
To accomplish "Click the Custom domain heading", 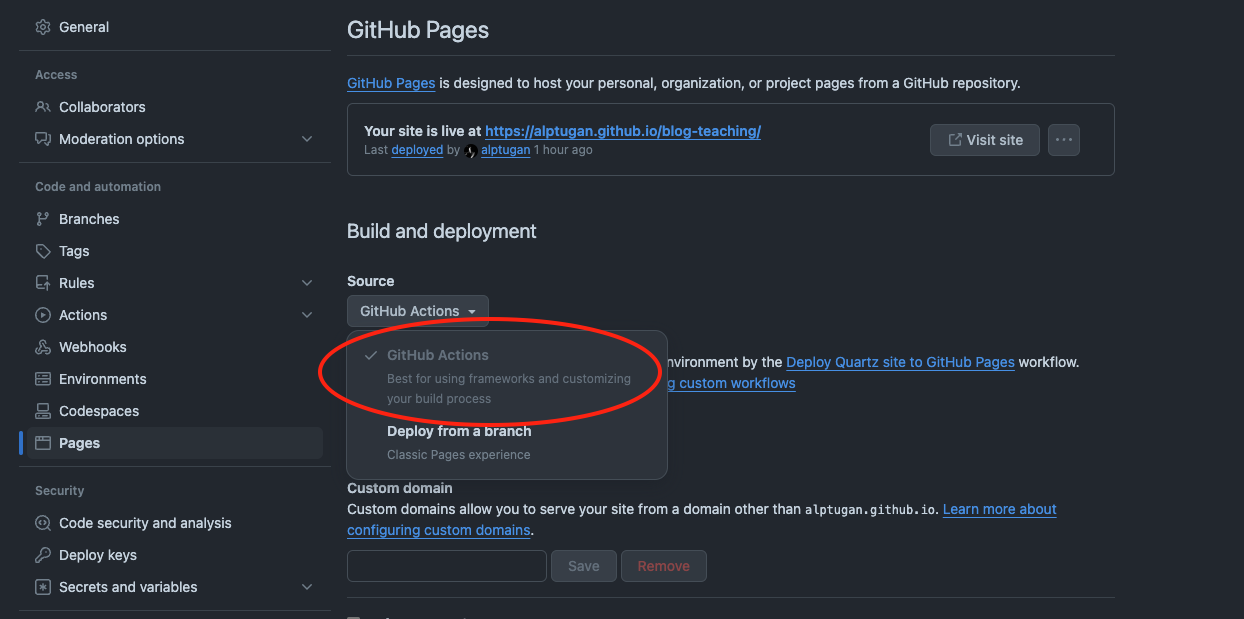I will click(x=400, y=488).
